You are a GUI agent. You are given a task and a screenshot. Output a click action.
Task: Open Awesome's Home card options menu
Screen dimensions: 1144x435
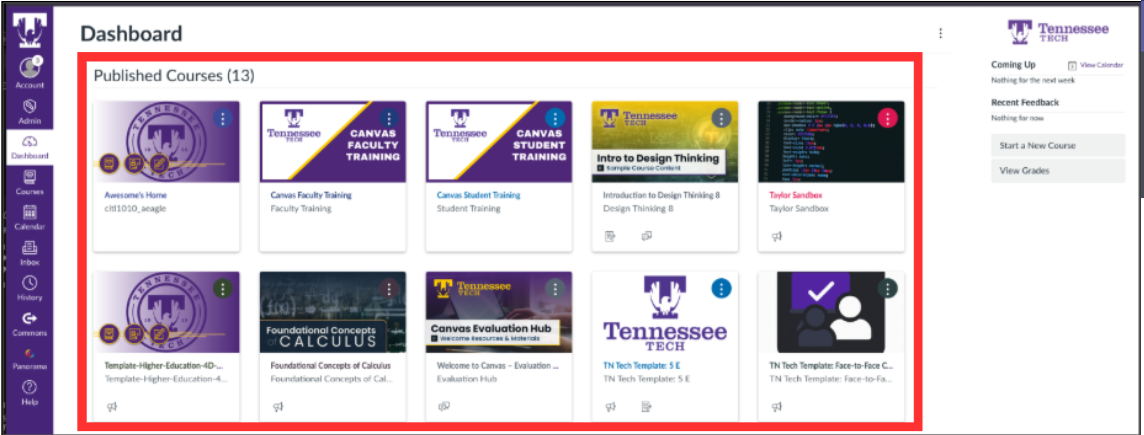point(223,118)
